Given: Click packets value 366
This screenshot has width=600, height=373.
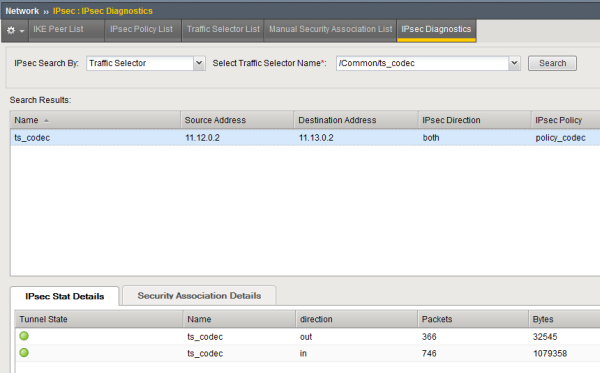Looking at the screenshot, I should pyautogui.click(x=429, y=337).
